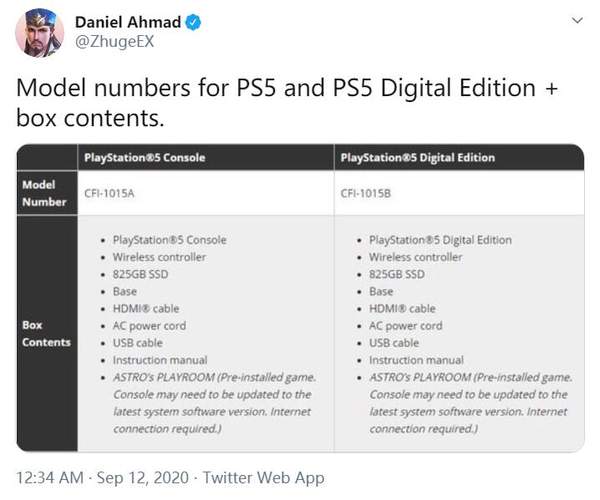Image resolution: width=600 pixels, height=500 pixels.
Task: Click ASTRO's PLAYROOM entry in Console column
Action: point(214,403)
